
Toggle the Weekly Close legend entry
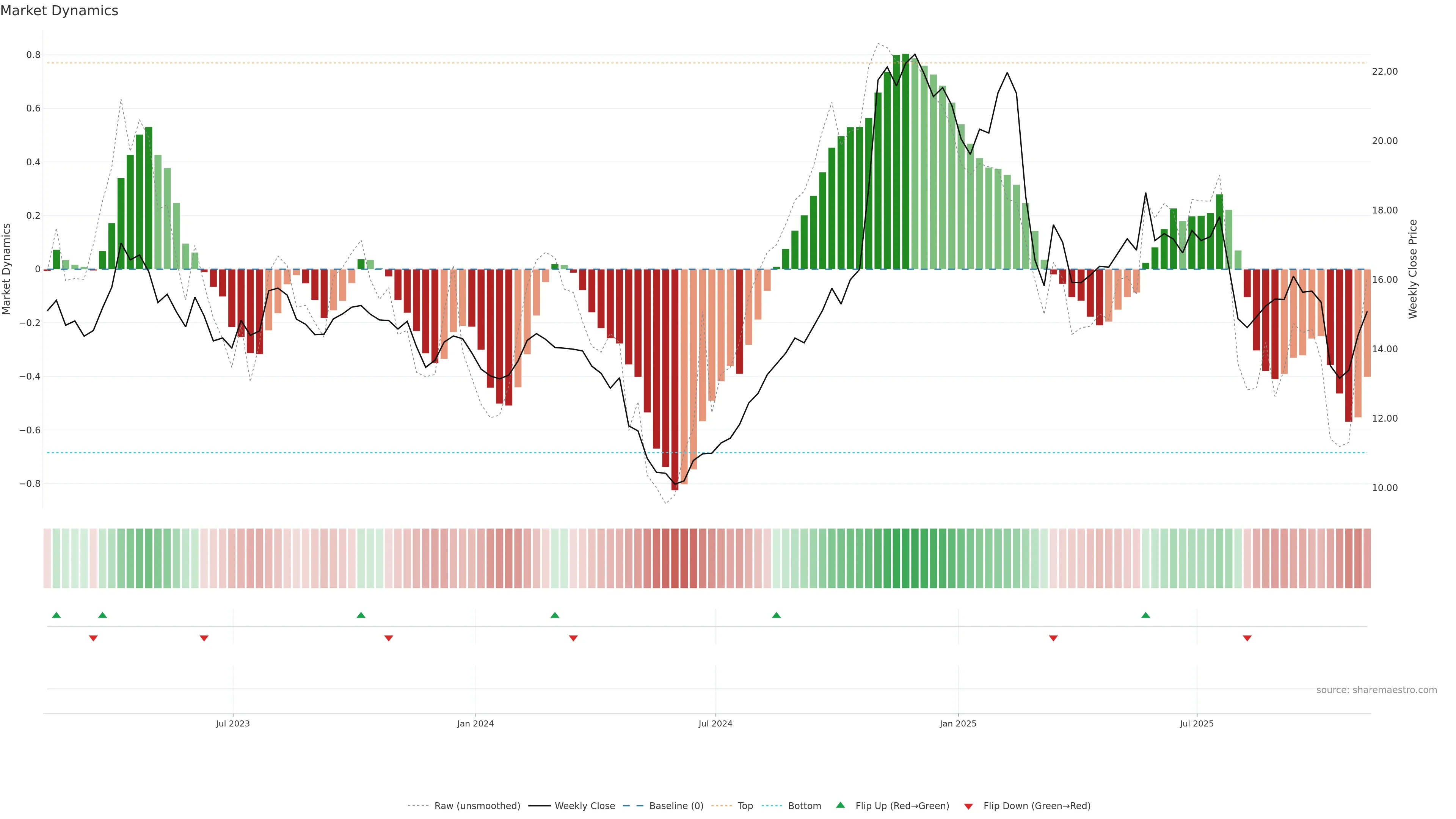click(x=584, y=806)
